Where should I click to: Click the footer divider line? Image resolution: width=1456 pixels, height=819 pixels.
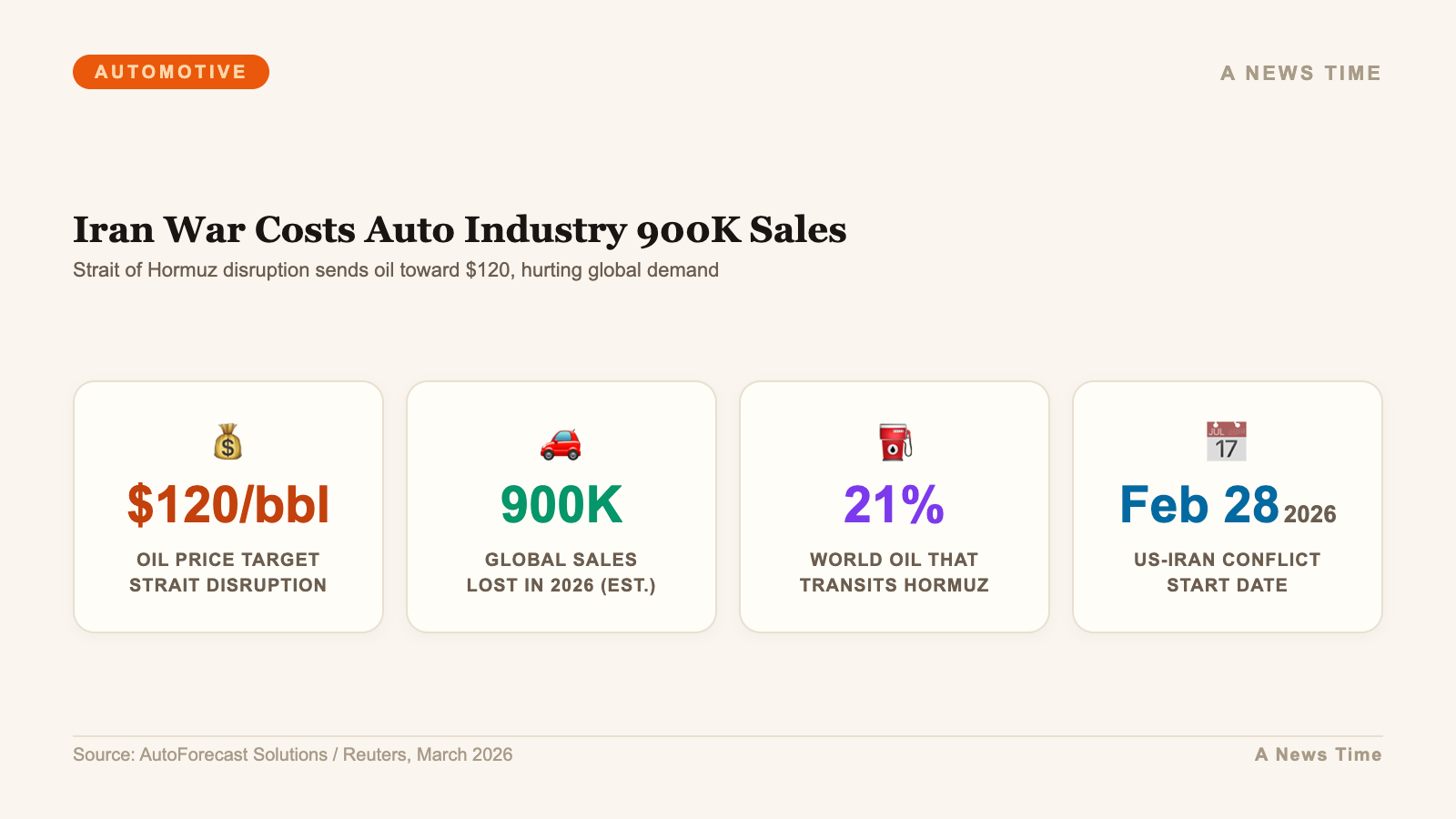click(728, 736)
